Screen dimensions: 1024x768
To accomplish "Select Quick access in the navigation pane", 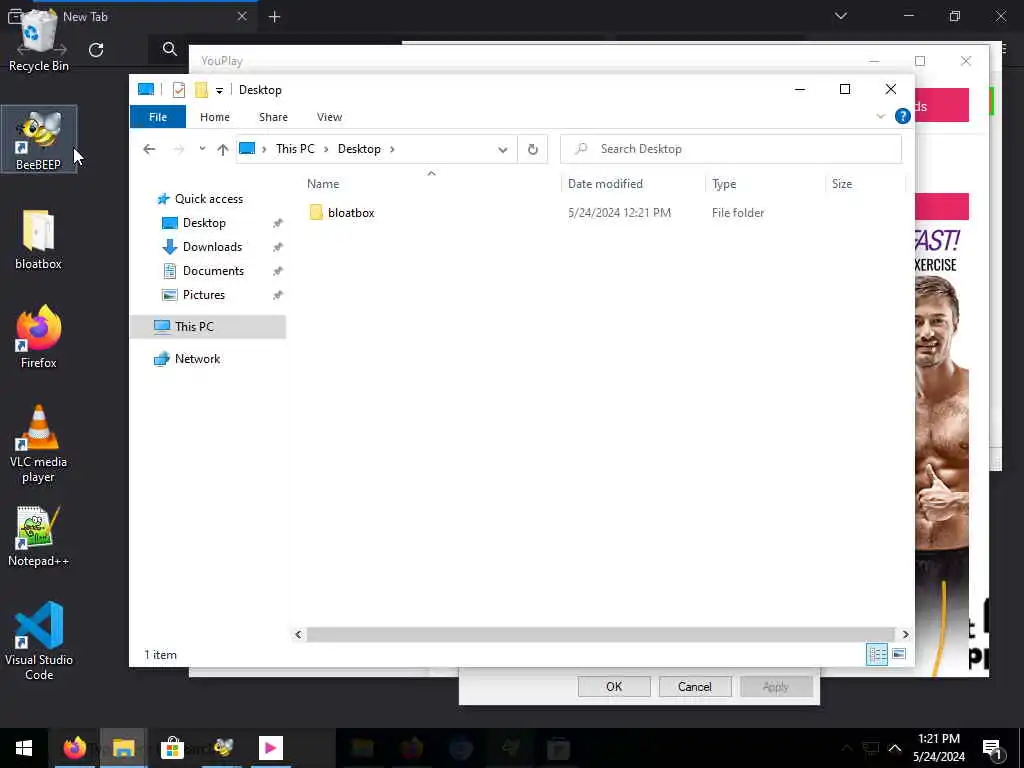I will coord(209,199).
